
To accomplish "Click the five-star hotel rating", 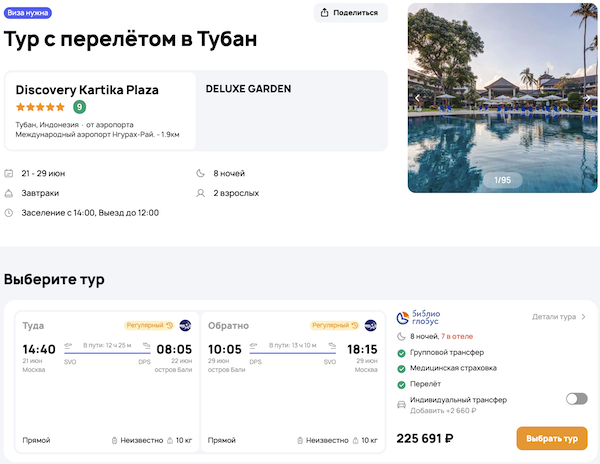I will click(41, 107).
